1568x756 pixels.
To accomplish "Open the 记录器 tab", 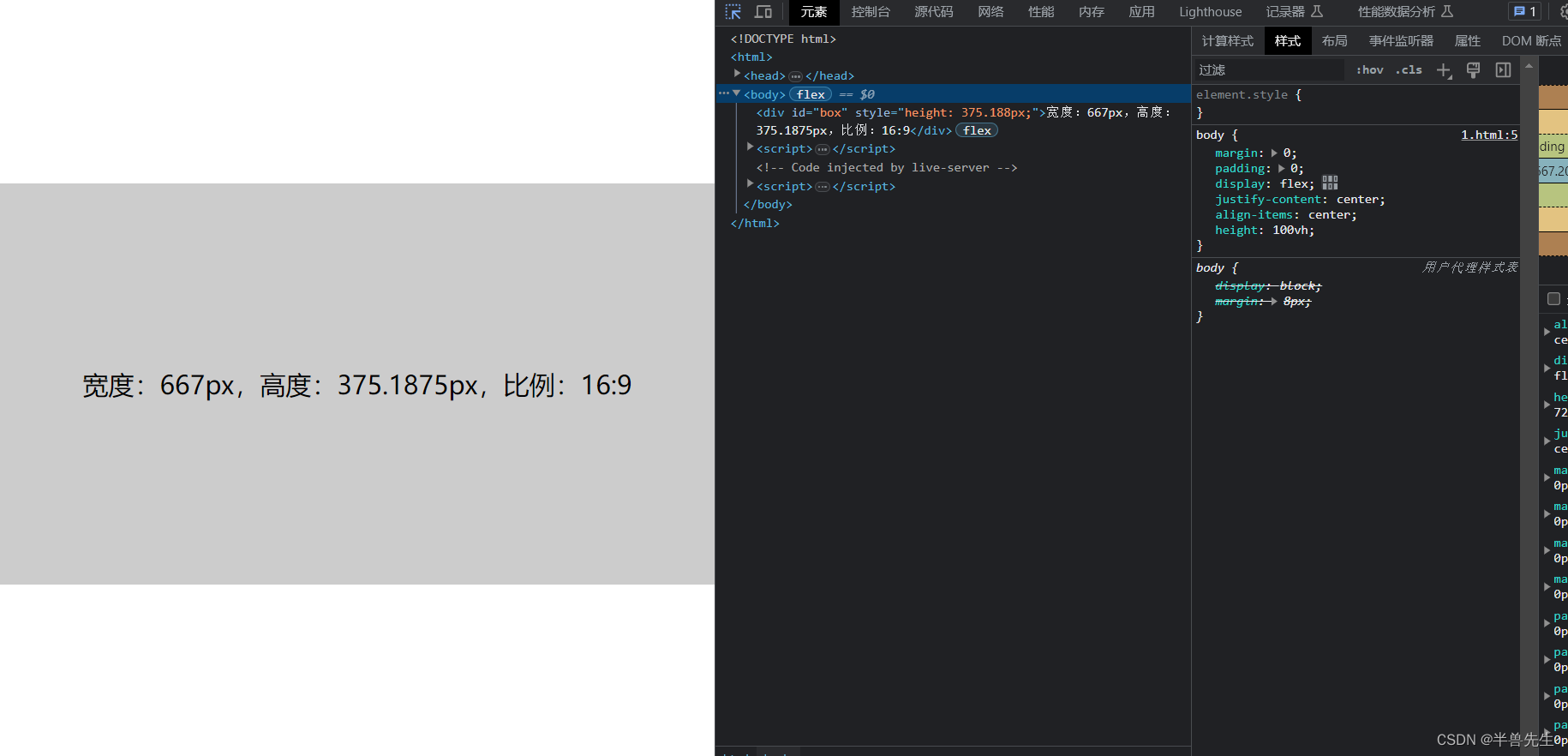I will pos(1295,12).
